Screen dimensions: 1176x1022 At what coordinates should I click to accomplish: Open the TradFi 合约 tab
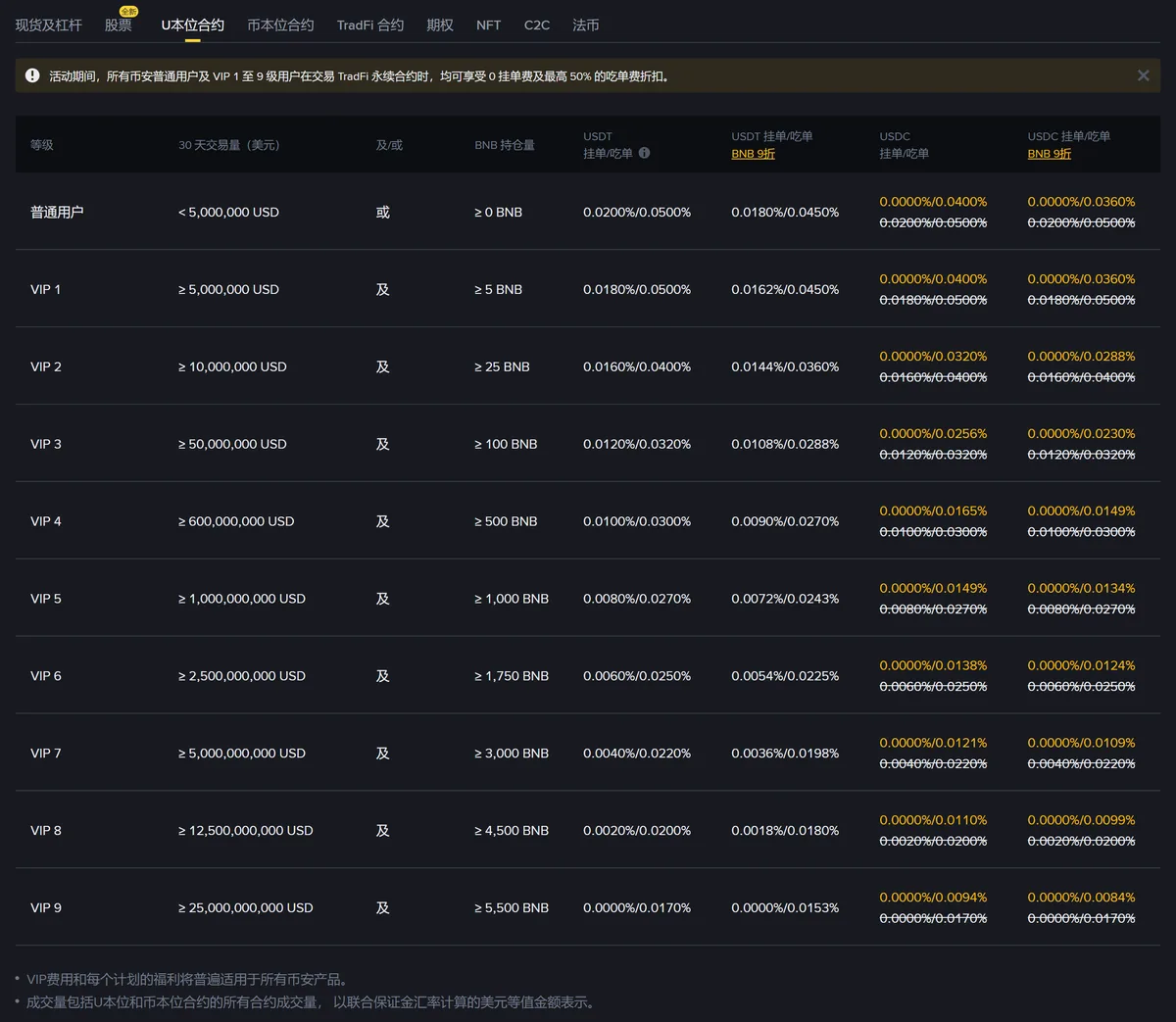pos(370,25)
